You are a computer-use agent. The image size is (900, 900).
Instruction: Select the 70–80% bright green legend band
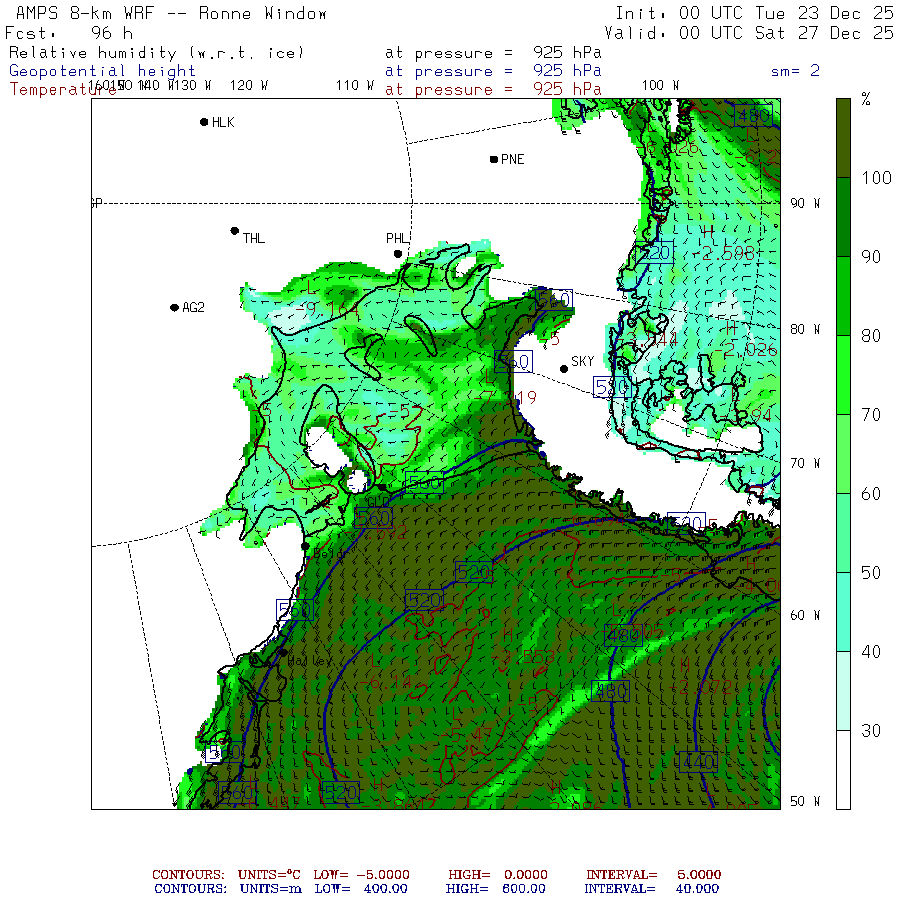pos(843,375)
